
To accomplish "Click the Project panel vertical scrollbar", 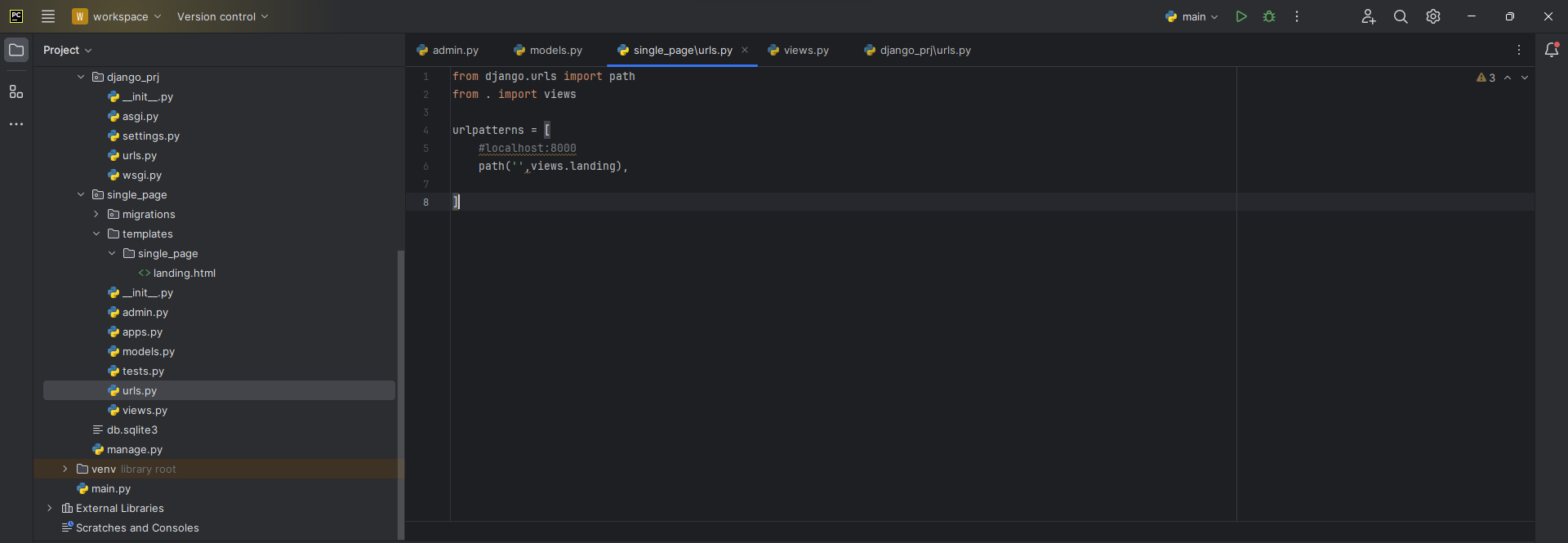I will tap(400, 394).
